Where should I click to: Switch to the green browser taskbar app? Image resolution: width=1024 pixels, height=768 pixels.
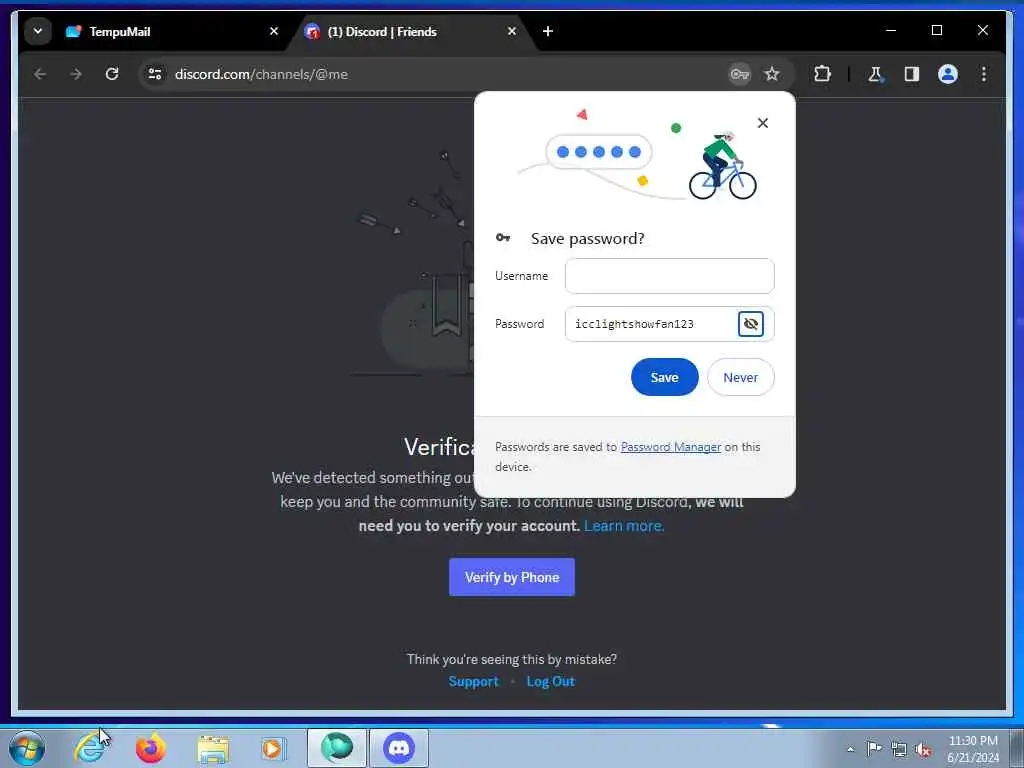pos(337,748)
